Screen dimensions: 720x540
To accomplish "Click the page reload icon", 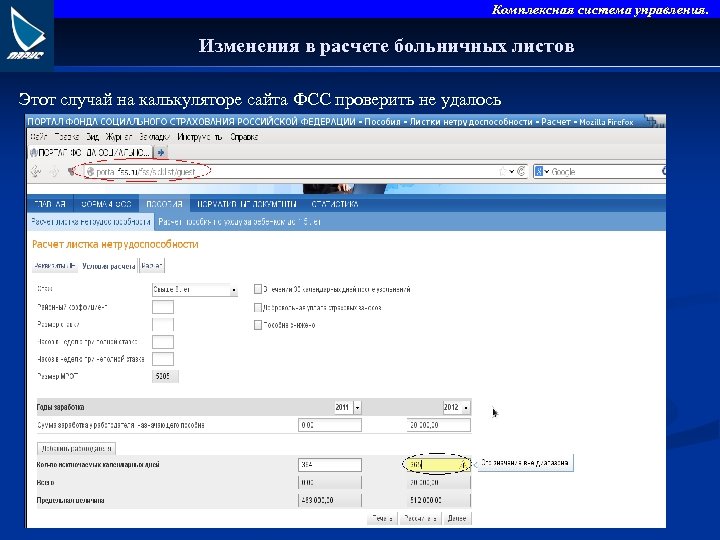I will click(521, 171).
